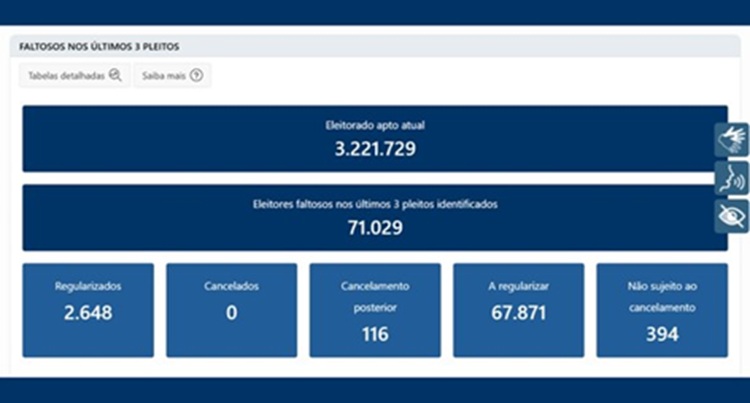Select the A regularizar card label
Image resolution: width=750 pixels, height=403 pixels.
(518, 286)
